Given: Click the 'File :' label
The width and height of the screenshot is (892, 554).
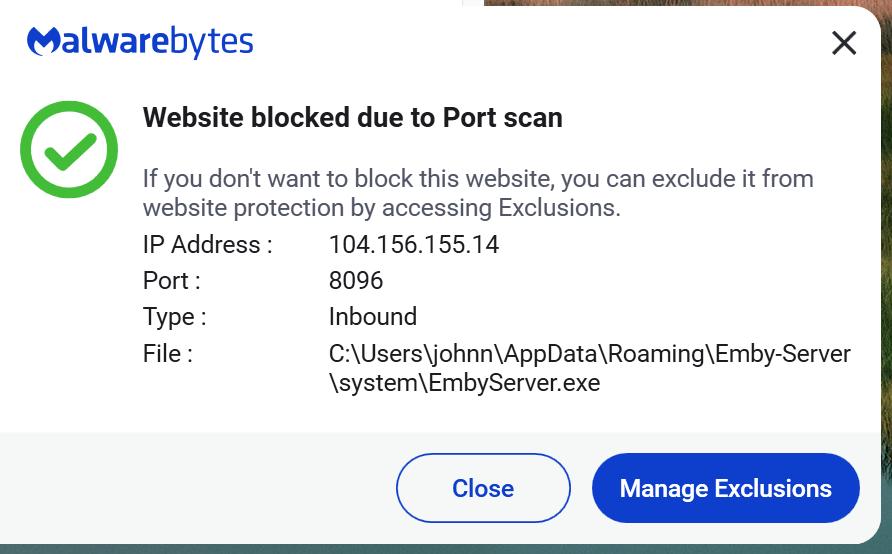Looking at the screenshot, I should click(x=167, y=353).
